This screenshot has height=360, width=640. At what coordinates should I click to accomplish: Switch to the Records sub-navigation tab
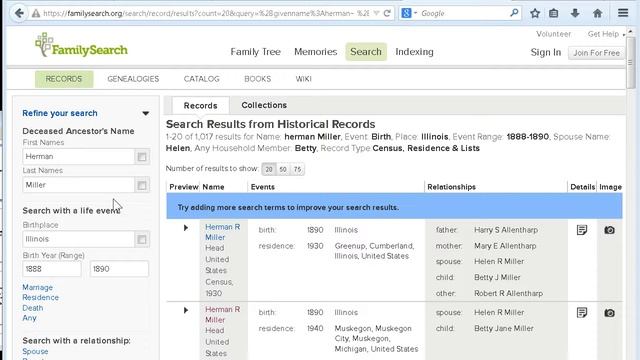[x=64, y=79]
